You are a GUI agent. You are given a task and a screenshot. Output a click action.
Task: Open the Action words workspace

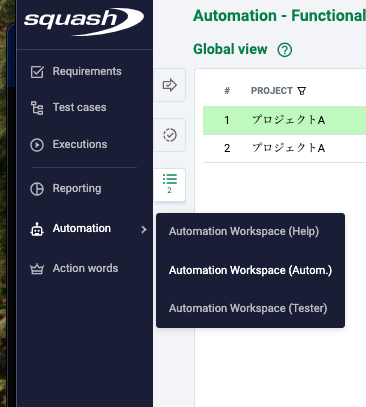[x=84, y=268]
